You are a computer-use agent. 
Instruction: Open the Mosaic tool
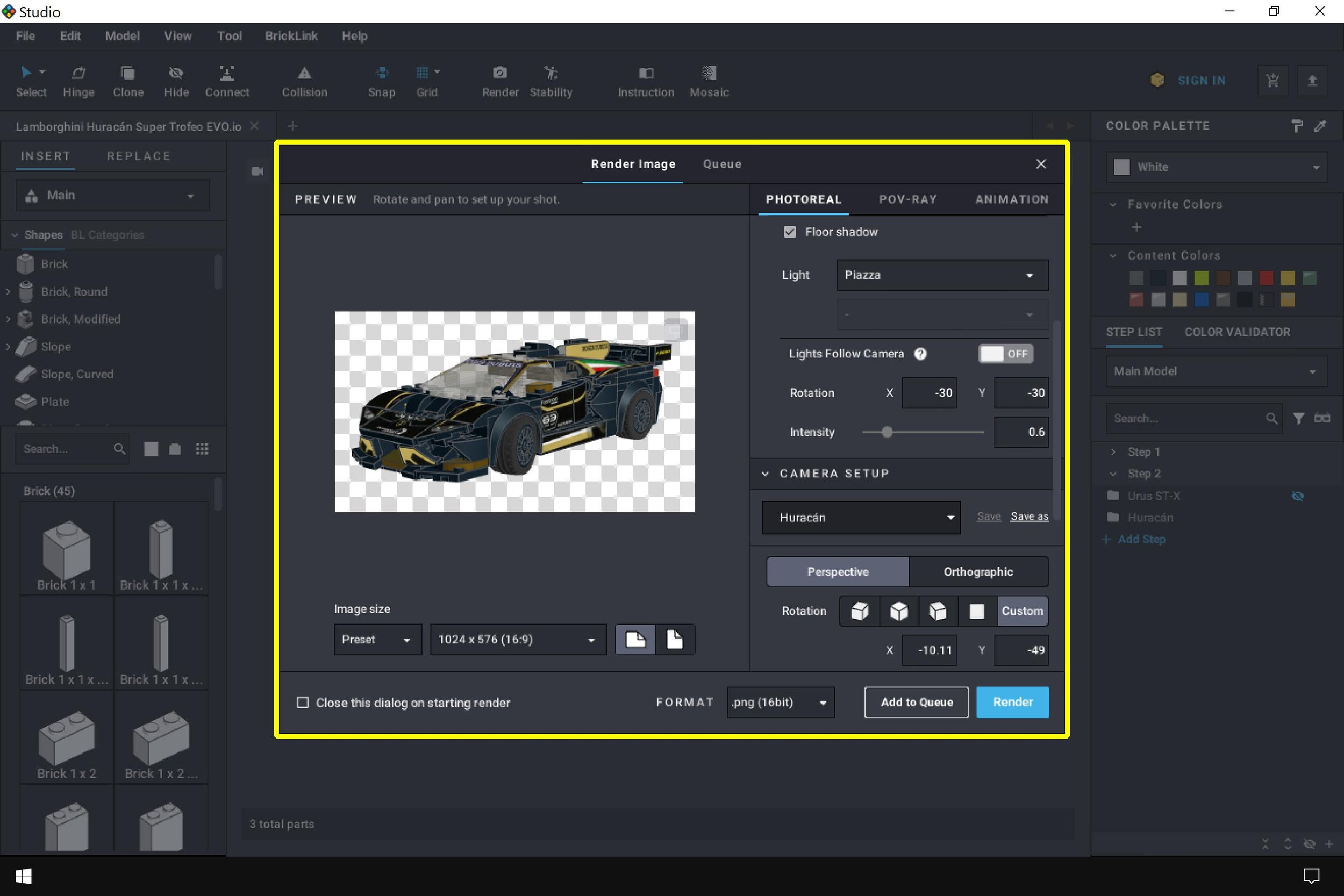click(709, 81)
